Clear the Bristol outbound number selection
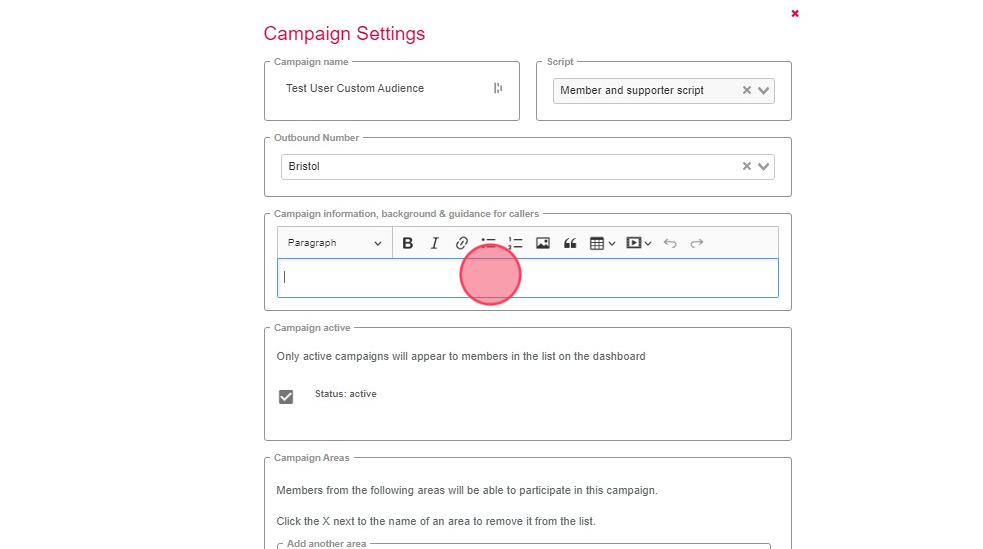This screenshot has height=549, width=983. click(x=746, y=166)
